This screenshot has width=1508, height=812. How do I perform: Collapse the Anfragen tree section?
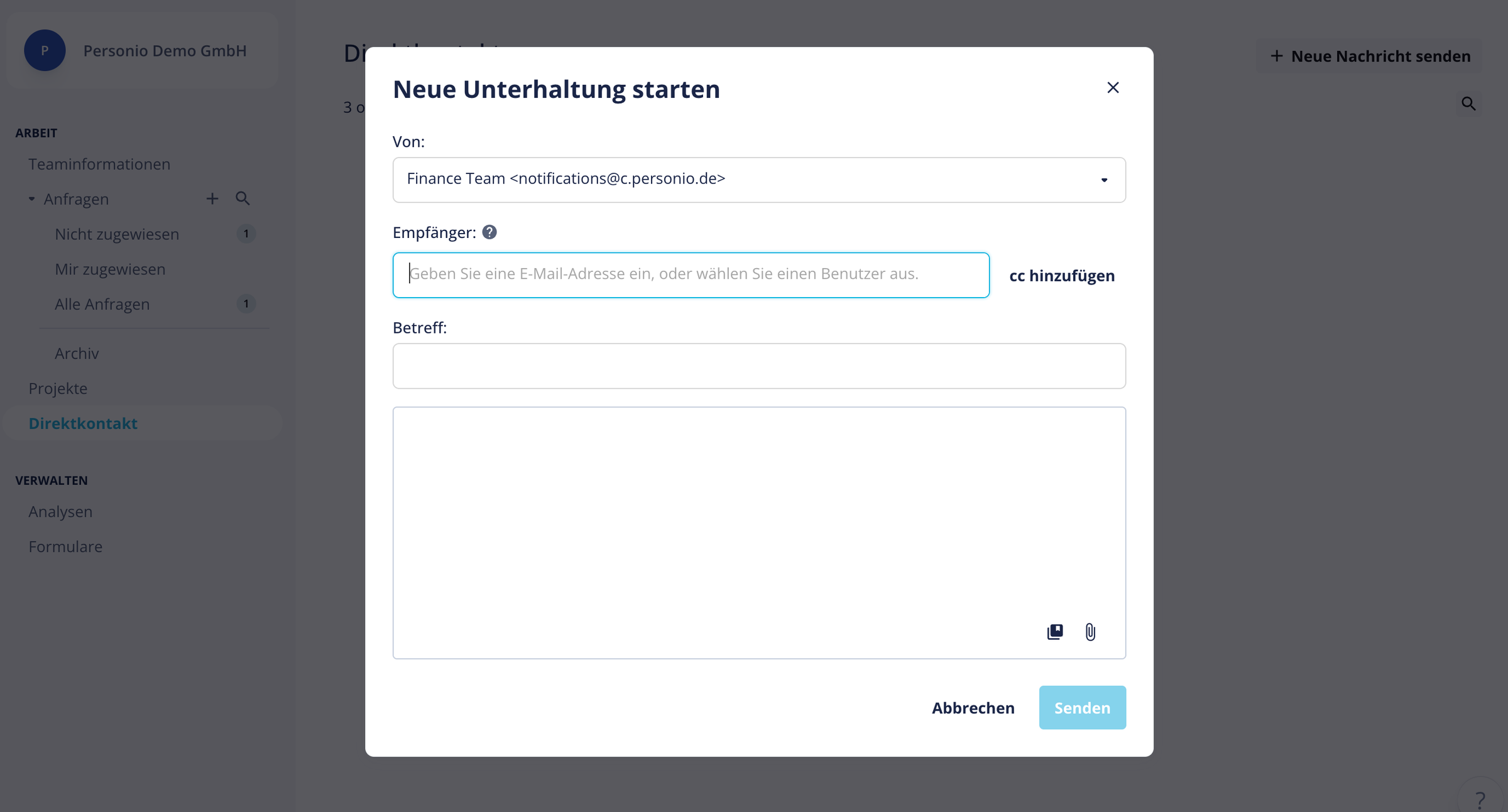tap(31, 199)
